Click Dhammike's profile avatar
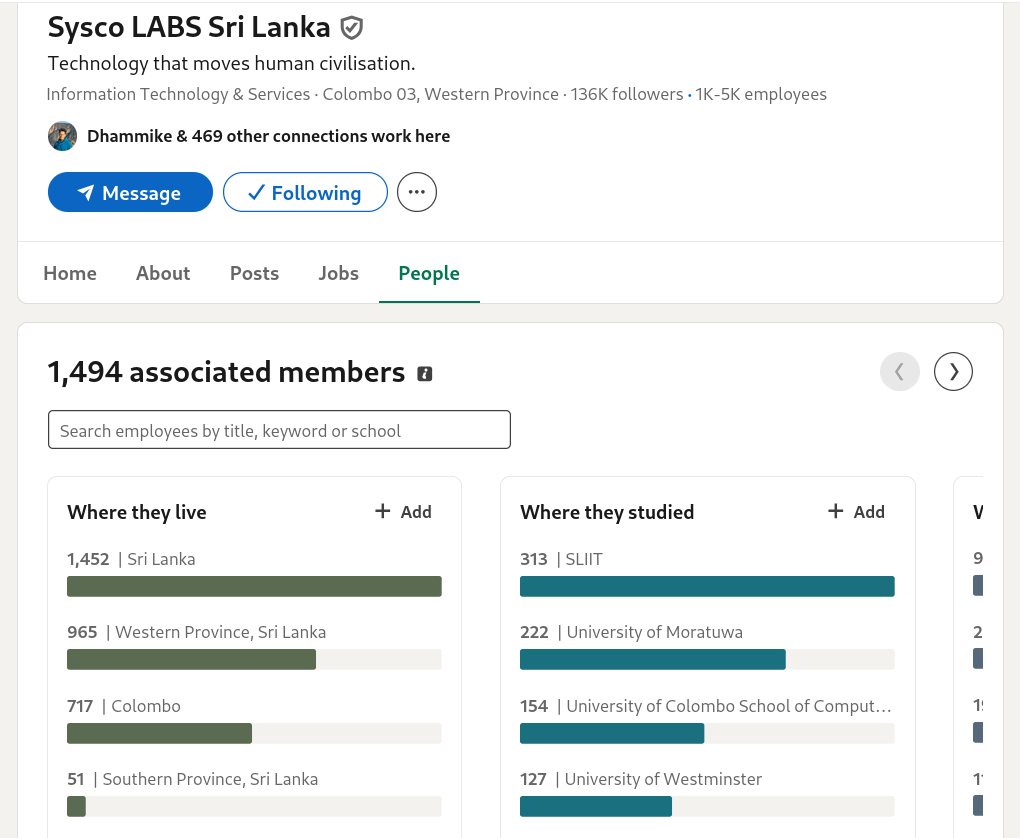Screen dimensions: 1020x838 click(62, 136)
